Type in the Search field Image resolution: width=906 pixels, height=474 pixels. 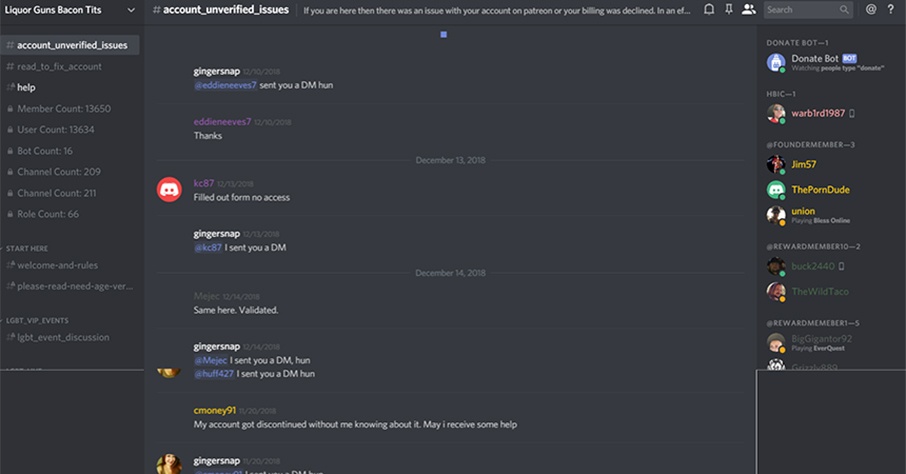pyautogui.click(x=800, y=10)
